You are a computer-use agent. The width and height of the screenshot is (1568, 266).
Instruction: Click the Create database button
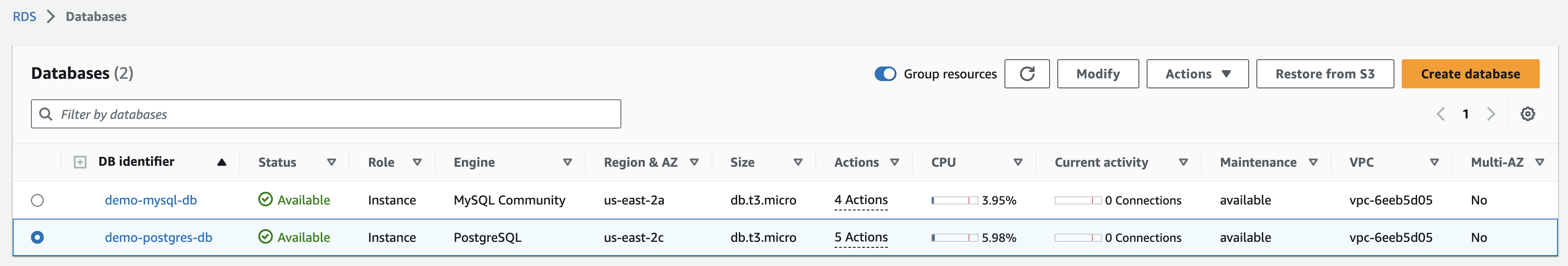(1470, 74)
